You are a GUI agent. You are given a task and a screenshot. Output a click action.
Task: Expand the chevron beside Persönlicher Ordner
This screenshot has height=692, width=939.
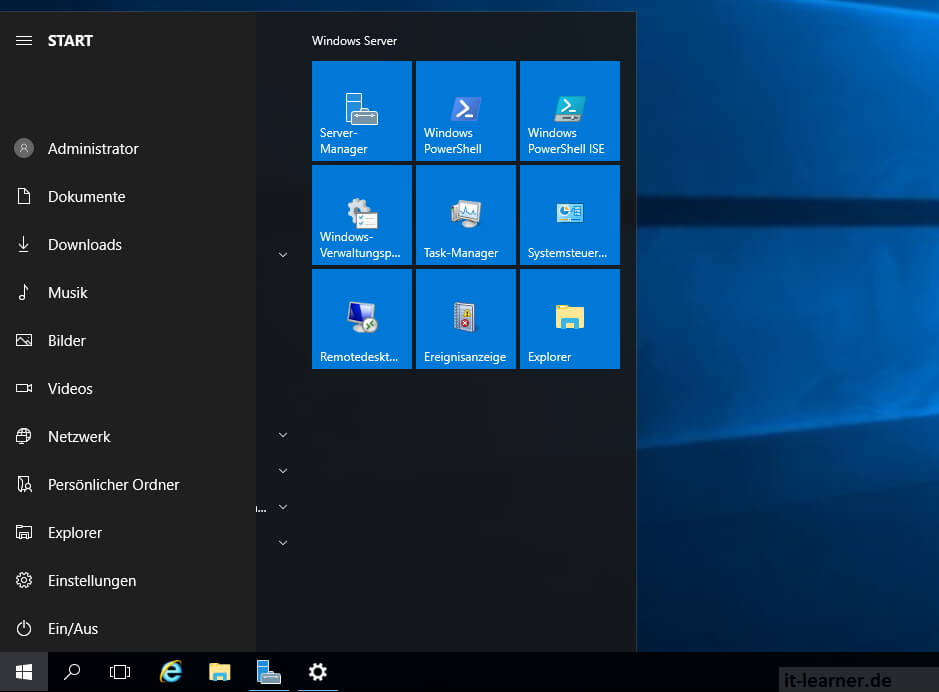(283, 471)
